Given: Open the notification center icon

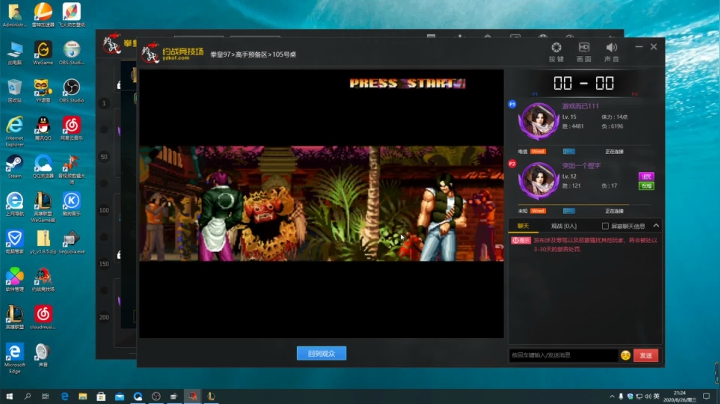Looking at the screenshot, I should [x=707, y=396].
